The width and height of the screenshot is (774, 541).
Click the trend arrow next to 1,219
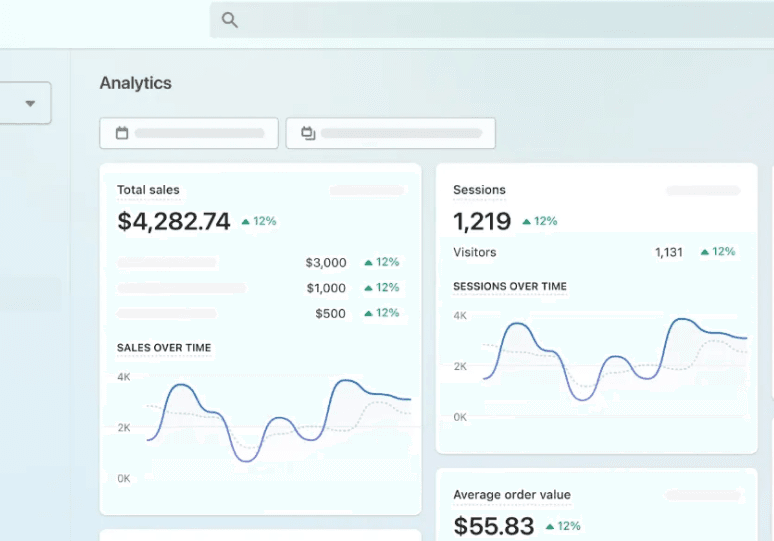(x=526, y=222)
